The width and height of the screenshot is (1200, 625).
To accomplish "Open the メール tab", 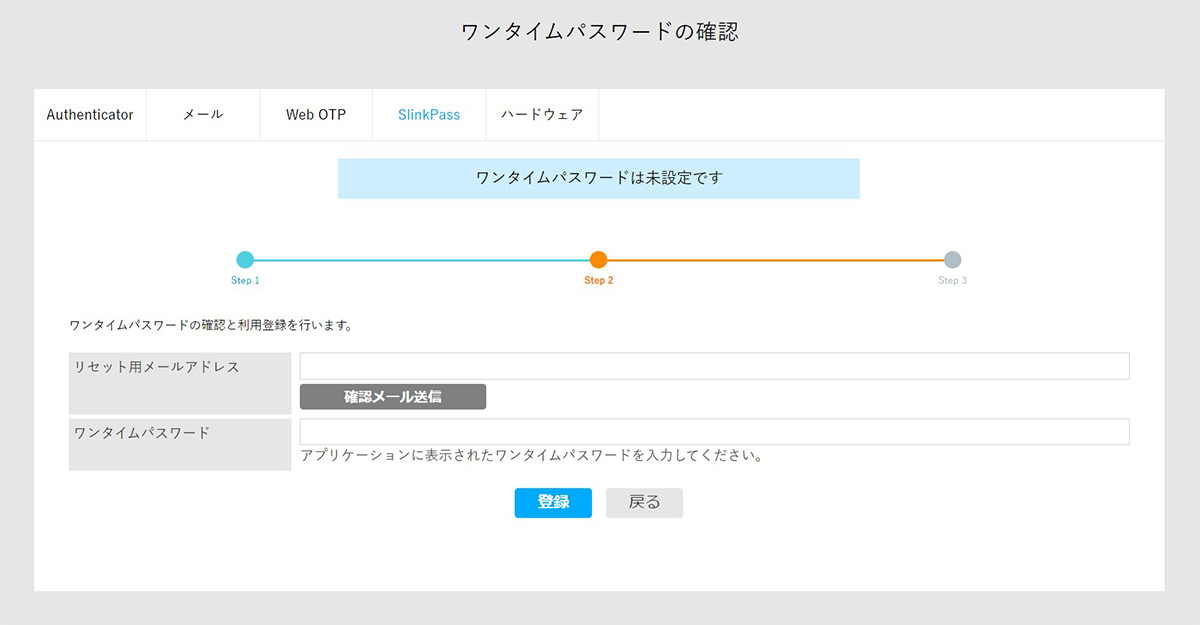I will [x=203, y=115].
